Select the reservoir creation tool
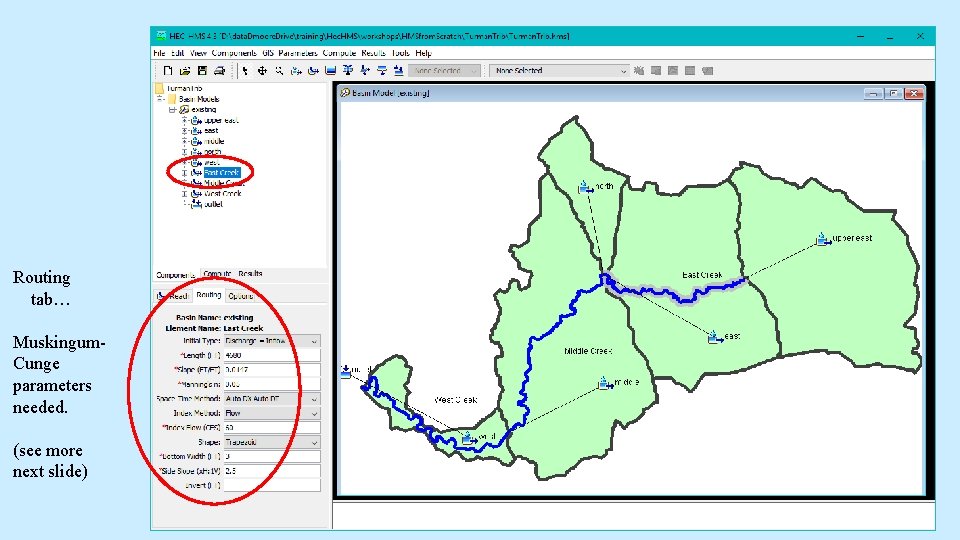The image size is (960, 540). pyautogui.click(x=331, y=71)
